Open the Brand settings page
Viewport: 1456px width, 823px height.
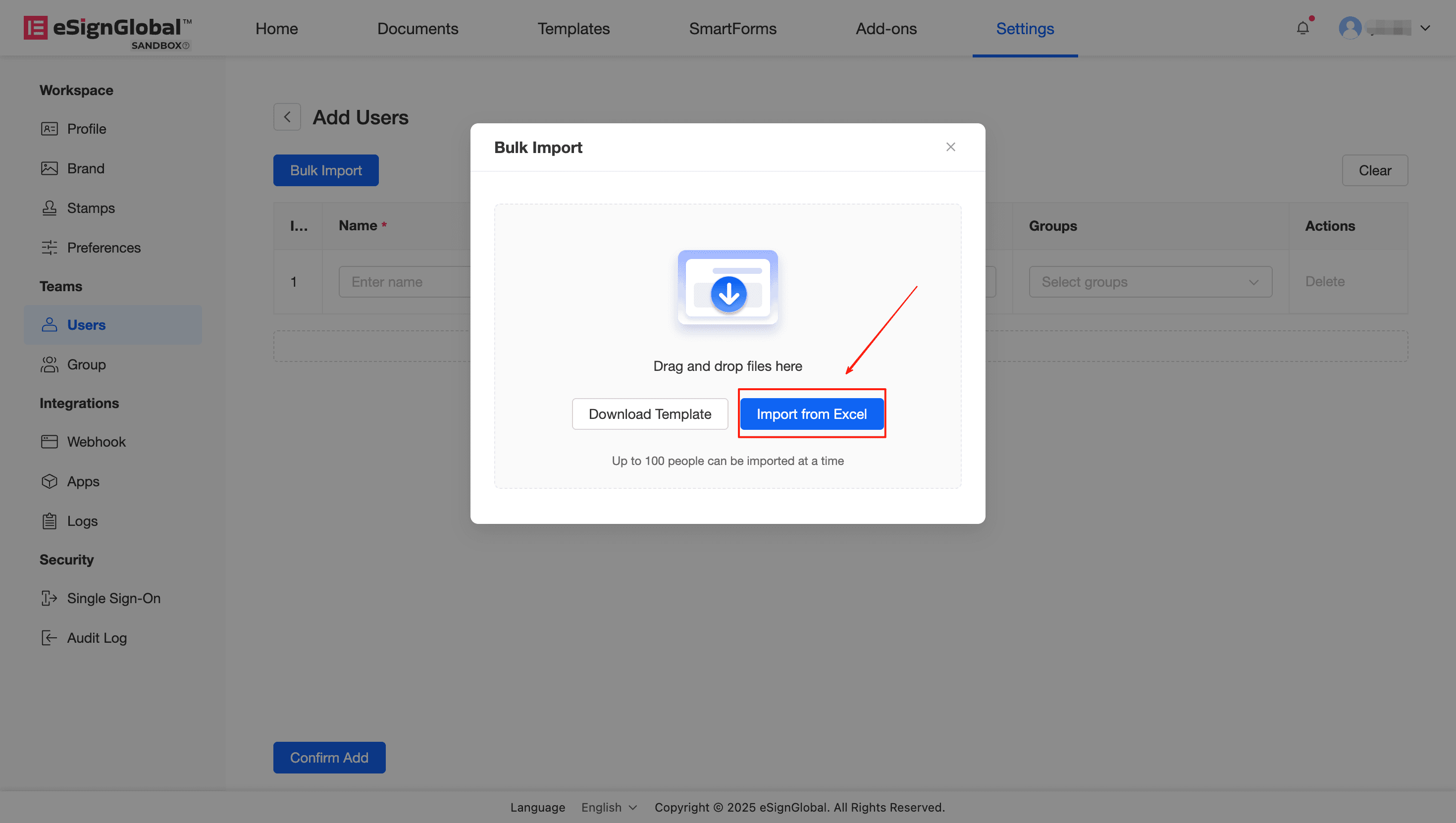tap(85, 168)
